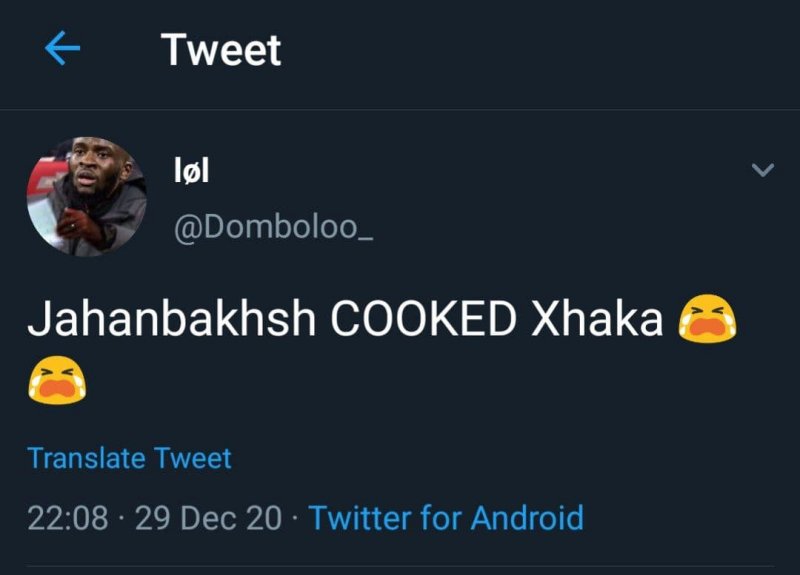Tap the crying emoji right after Xhaka

click(x=707, y=320)
